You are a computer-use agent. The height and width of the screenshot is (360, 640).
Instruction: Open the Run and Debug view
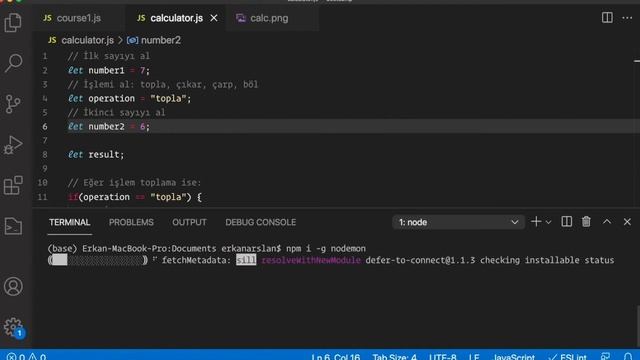pyautogui.click(x=13, y=145)
